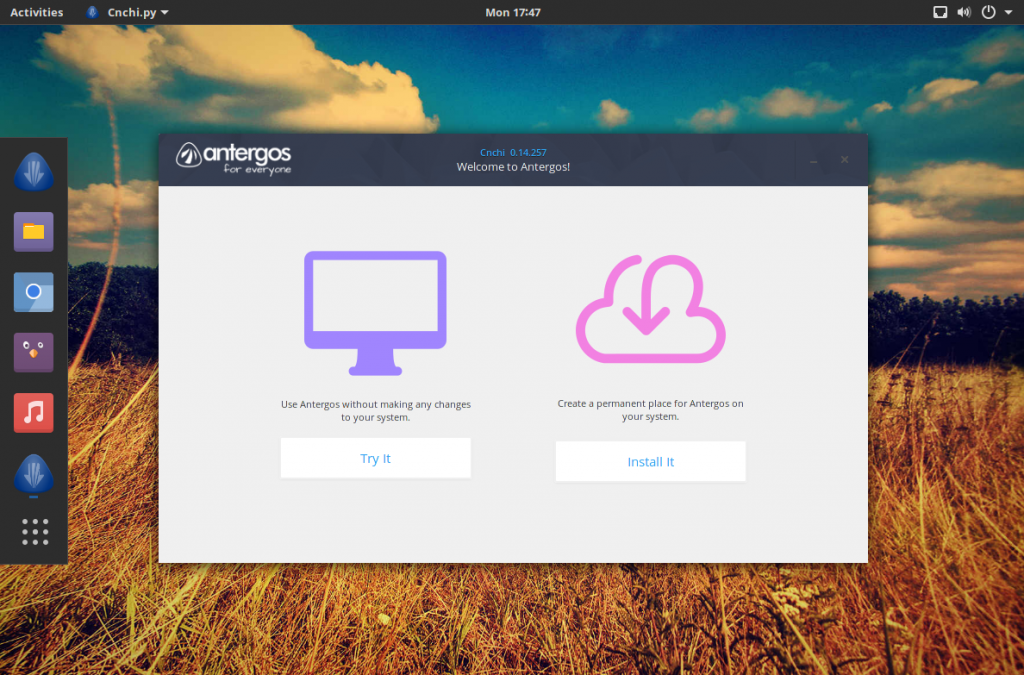Click the Try It button
Viewport: 1024px width, 675px height.
[376, 458]
